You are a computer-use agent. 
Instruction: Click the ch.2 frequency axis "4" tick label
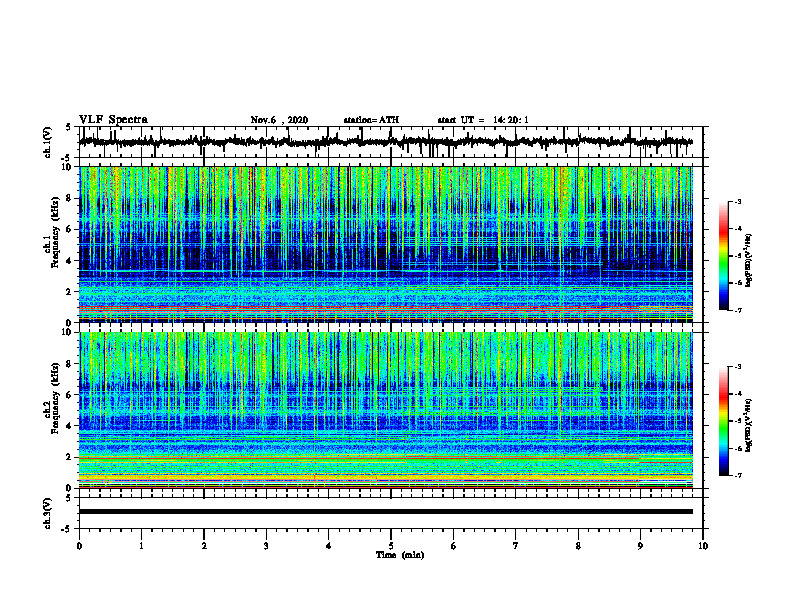click(x=70, y=427)
